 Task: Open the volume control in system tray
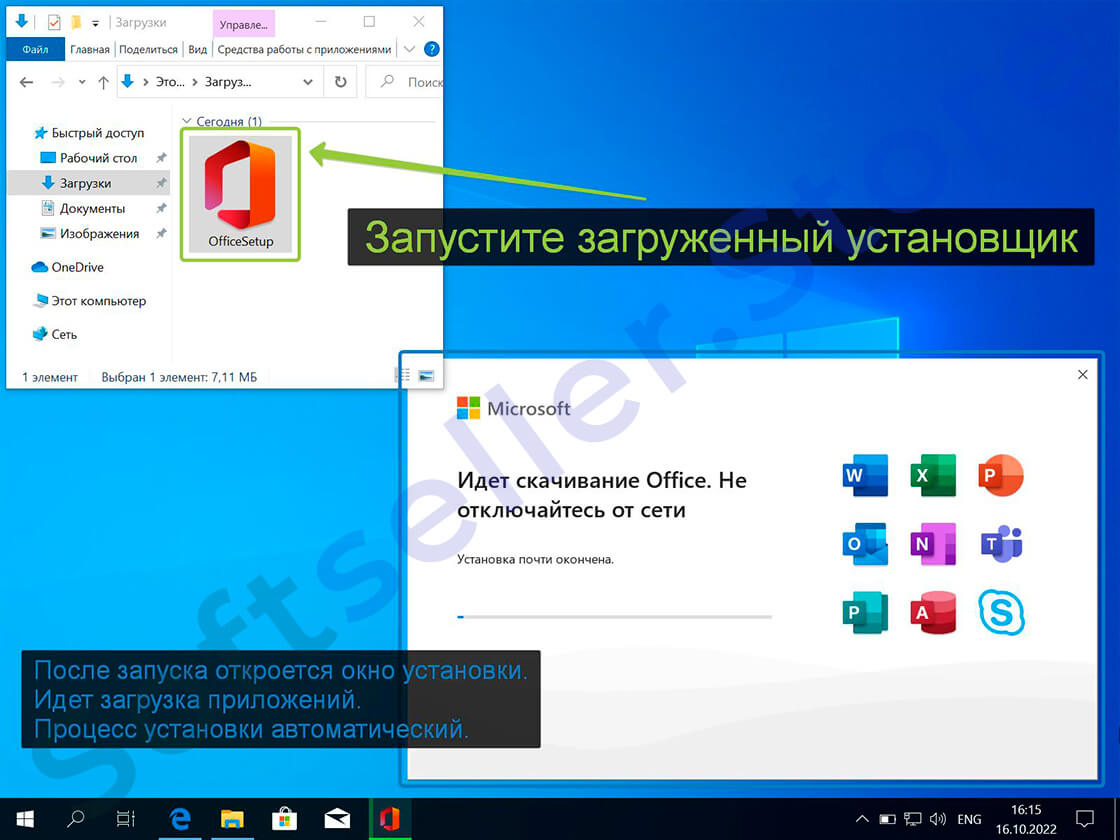point(938,819)
